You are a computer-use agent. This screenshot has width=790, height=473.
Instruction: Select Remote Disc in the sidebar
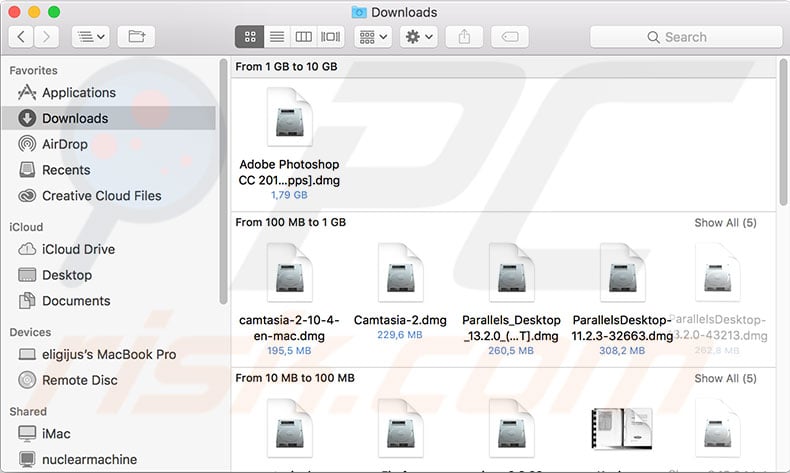pyautogui.click(x=109, y=380)
